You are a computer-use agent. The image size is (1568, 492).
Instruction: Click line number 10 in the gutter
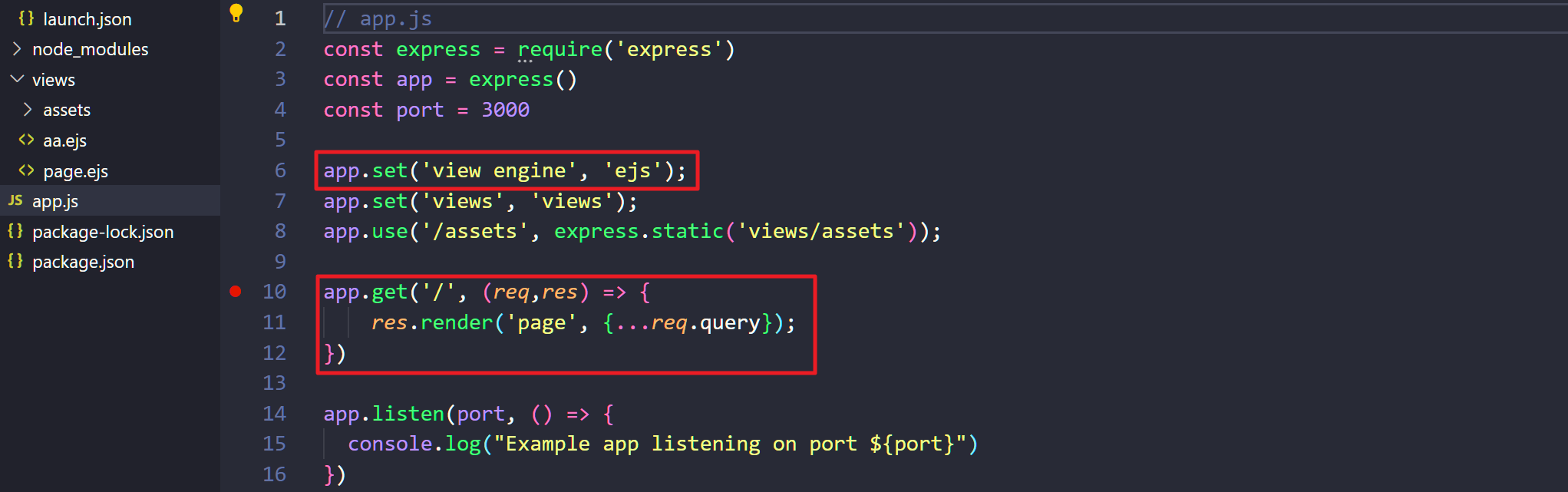(274, 292)
